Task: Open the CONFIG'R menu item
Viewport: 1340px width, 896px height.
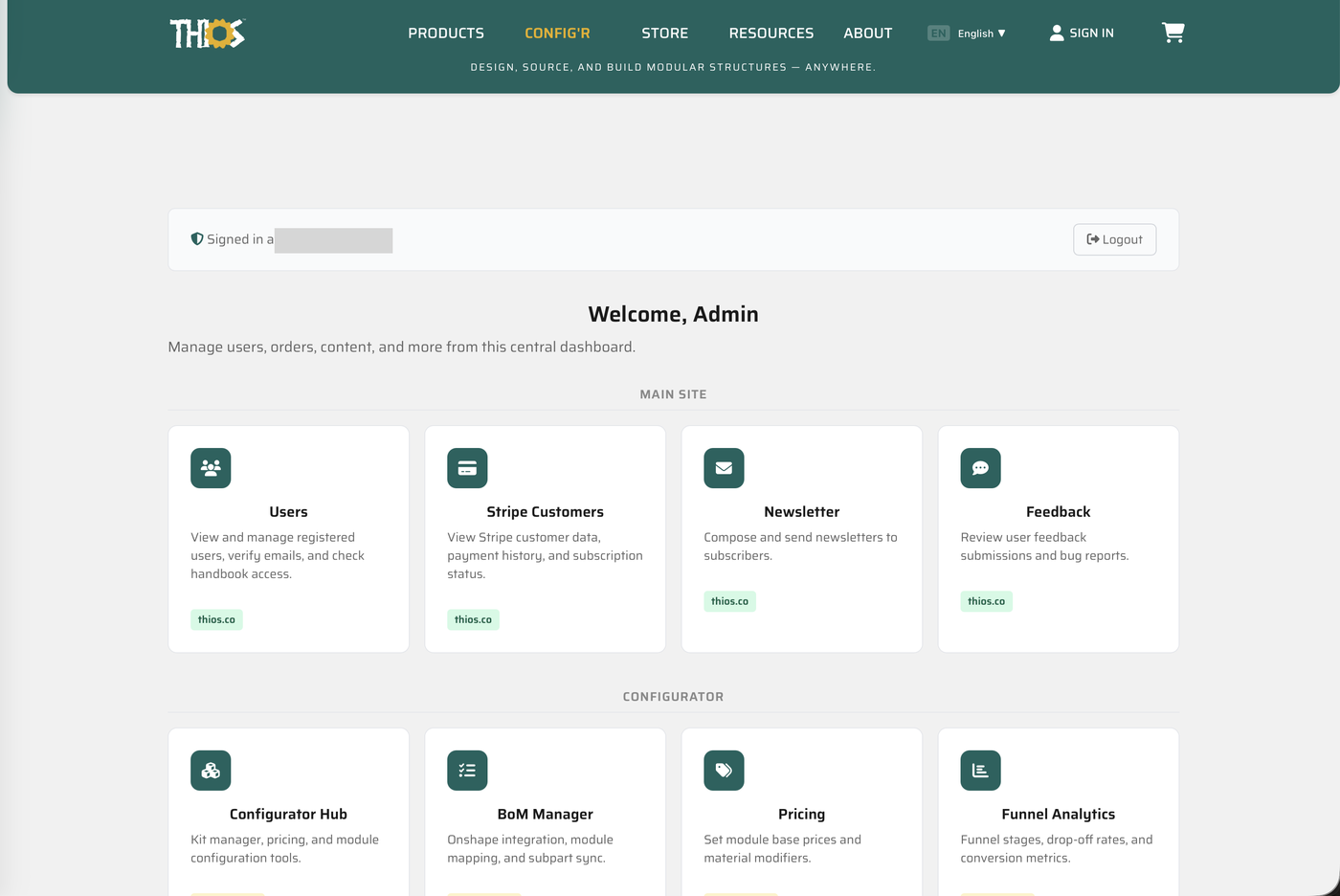Action: pos(557,34)
